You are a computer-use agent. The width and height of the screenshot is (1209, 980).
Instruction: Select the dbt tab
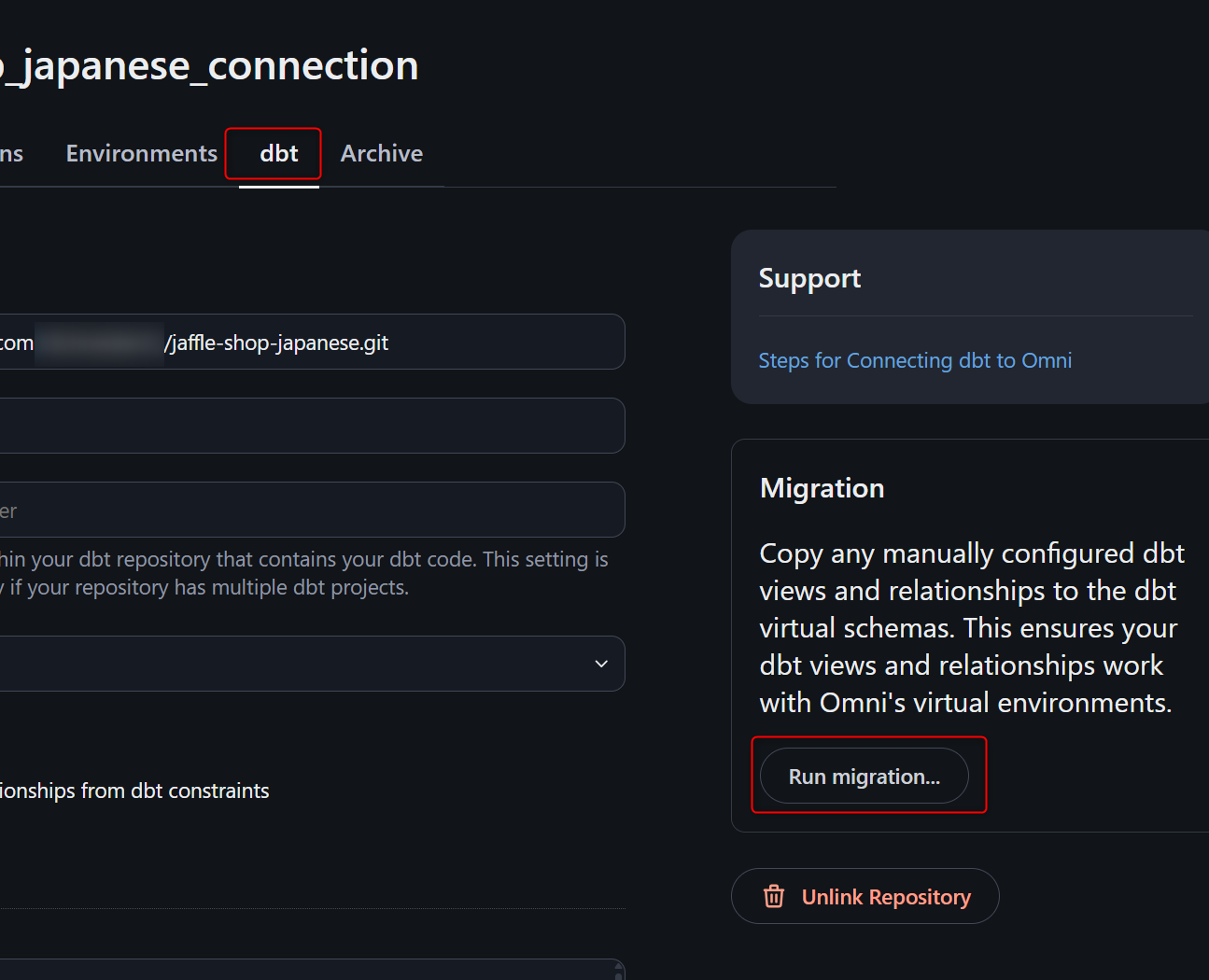click(x=278, y=154)
